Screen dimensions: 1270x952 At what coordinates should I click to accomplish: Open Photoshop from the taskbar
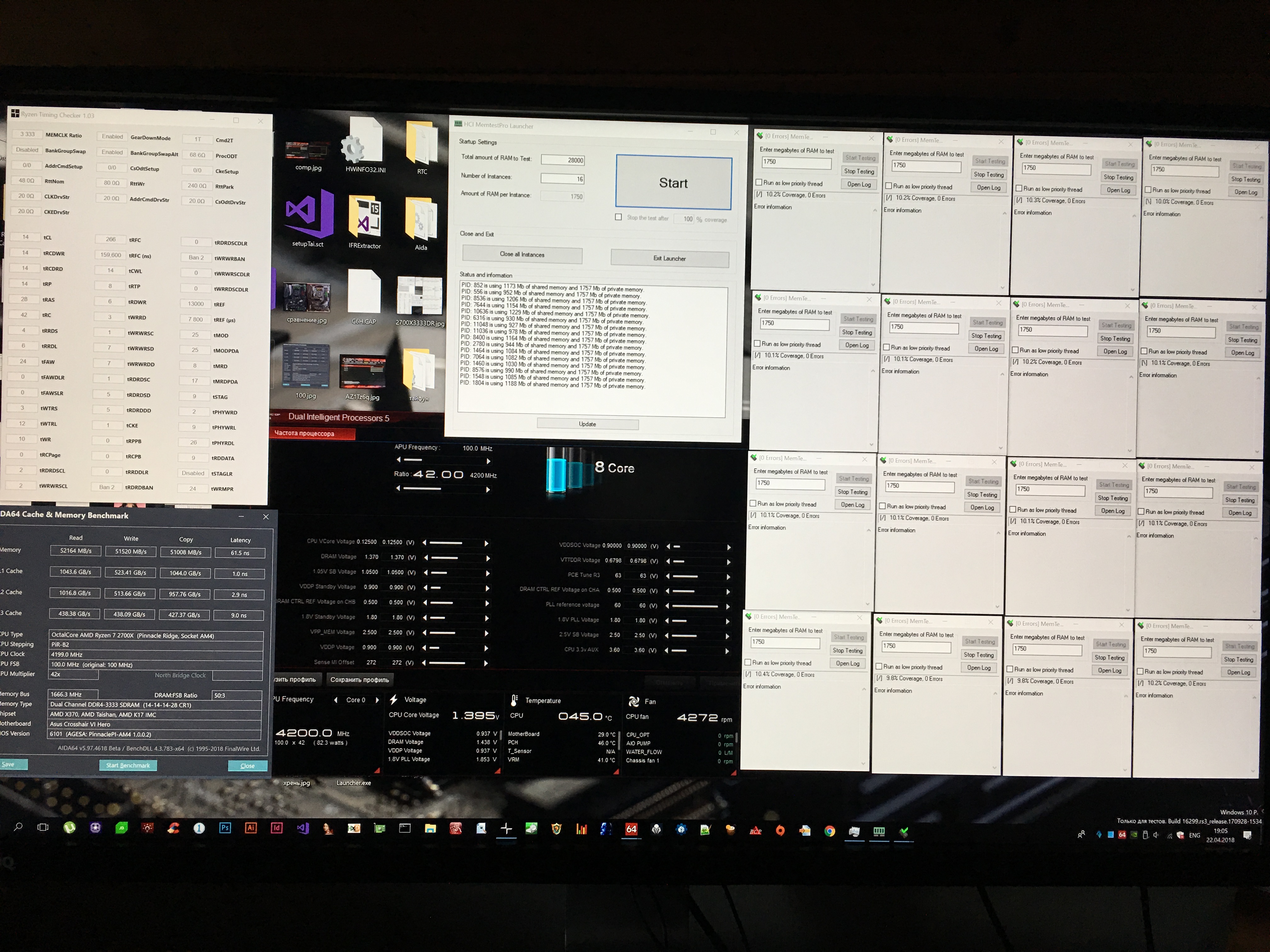225,828
